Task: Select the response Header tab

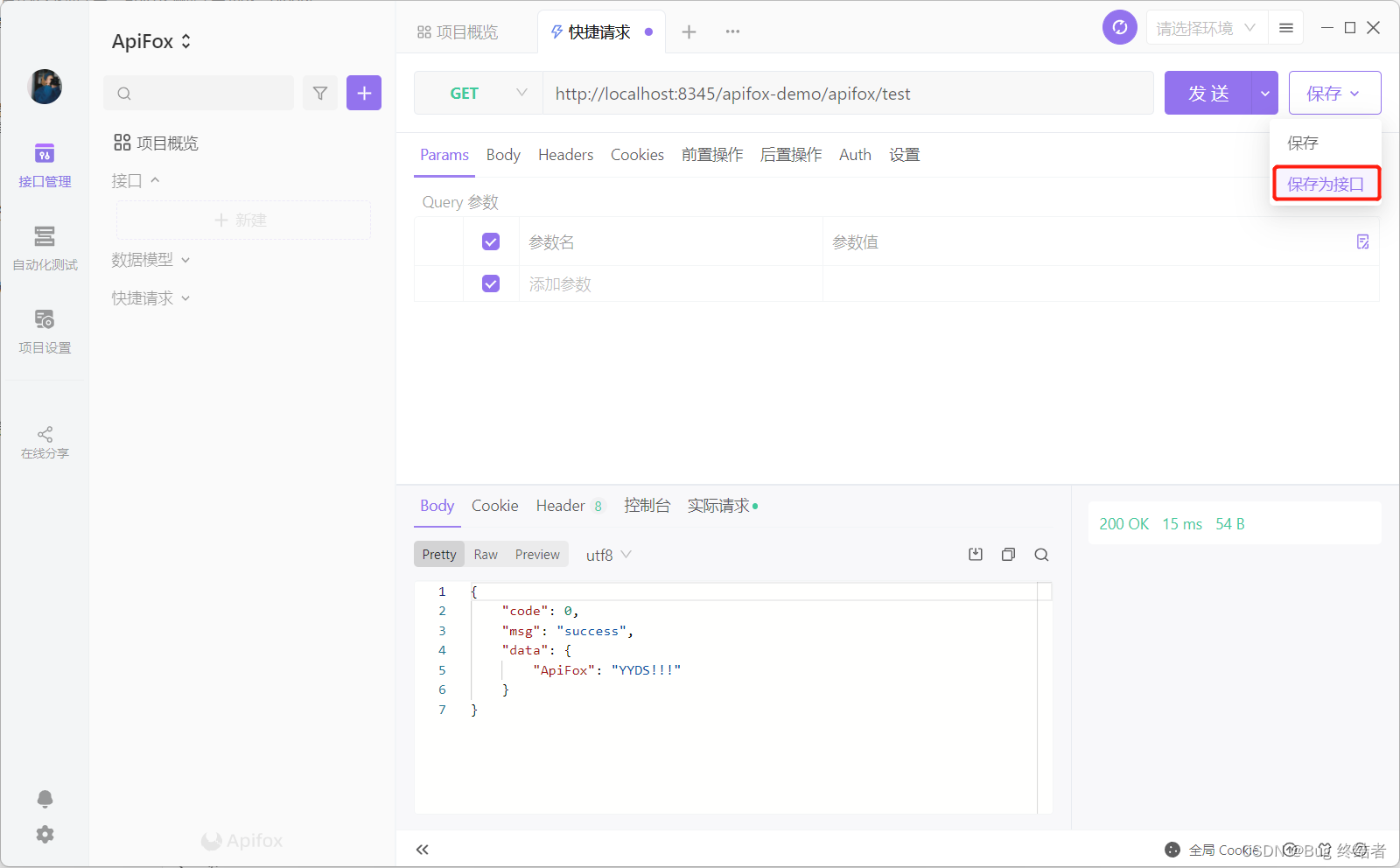Action: [x=570, y=506]
